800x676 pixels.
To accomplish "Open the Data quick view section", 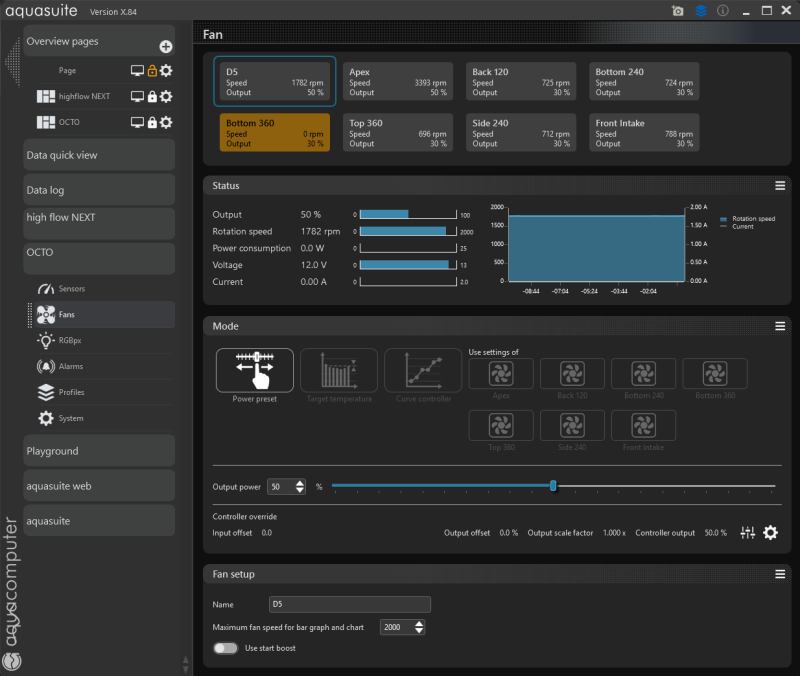I will (99, 156).
